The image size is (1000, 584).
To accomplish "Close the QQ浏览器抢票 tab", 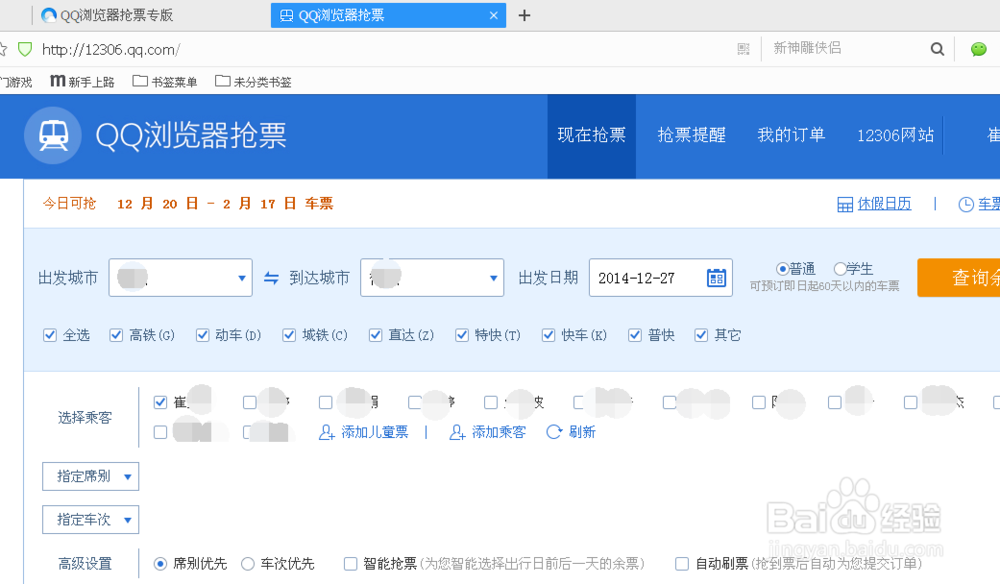I will [x=493, y=15].
